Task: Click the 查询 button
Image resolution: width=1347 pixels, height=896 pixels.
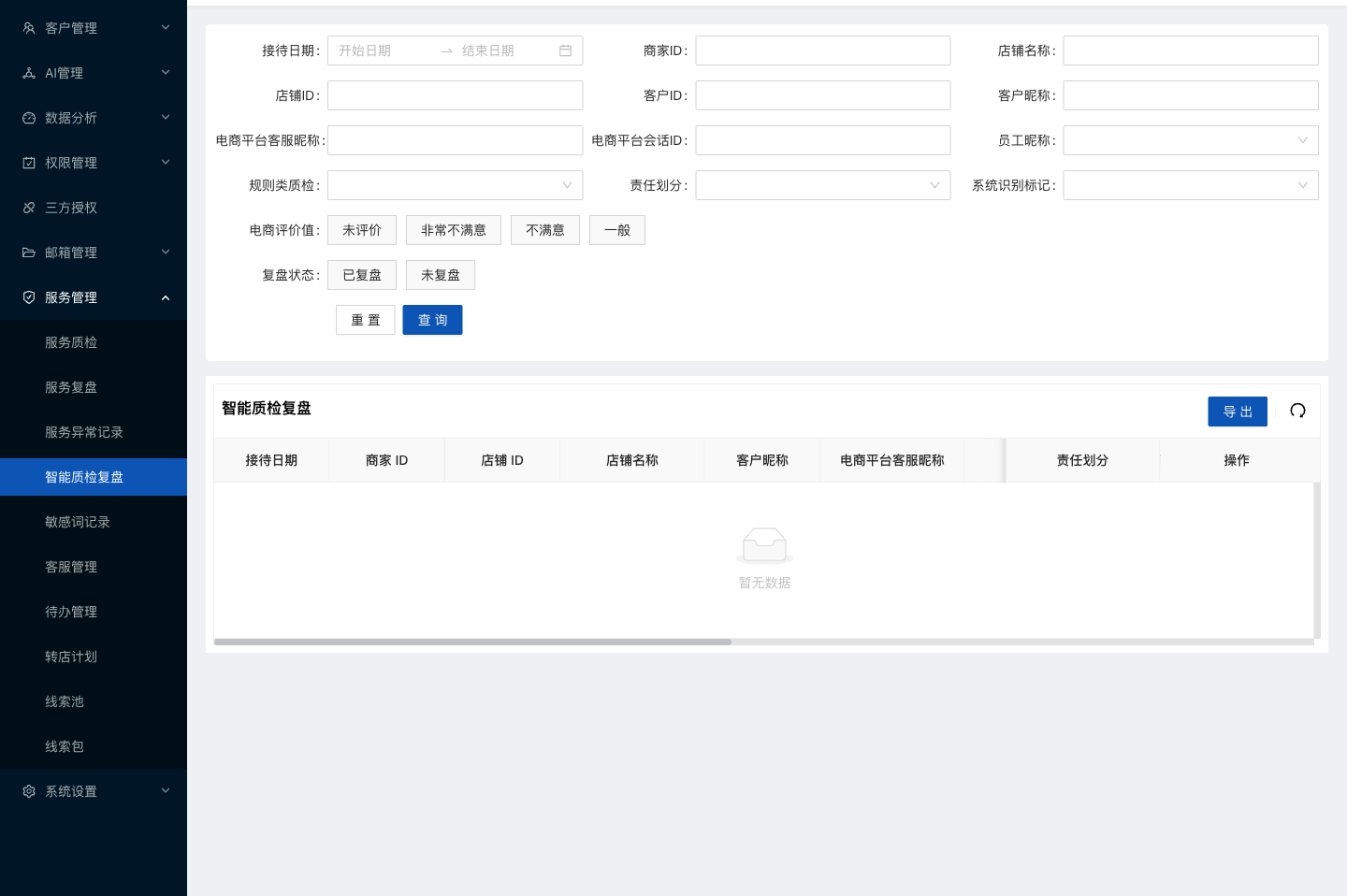Action: pyautogui.click(x=433, y=320)
